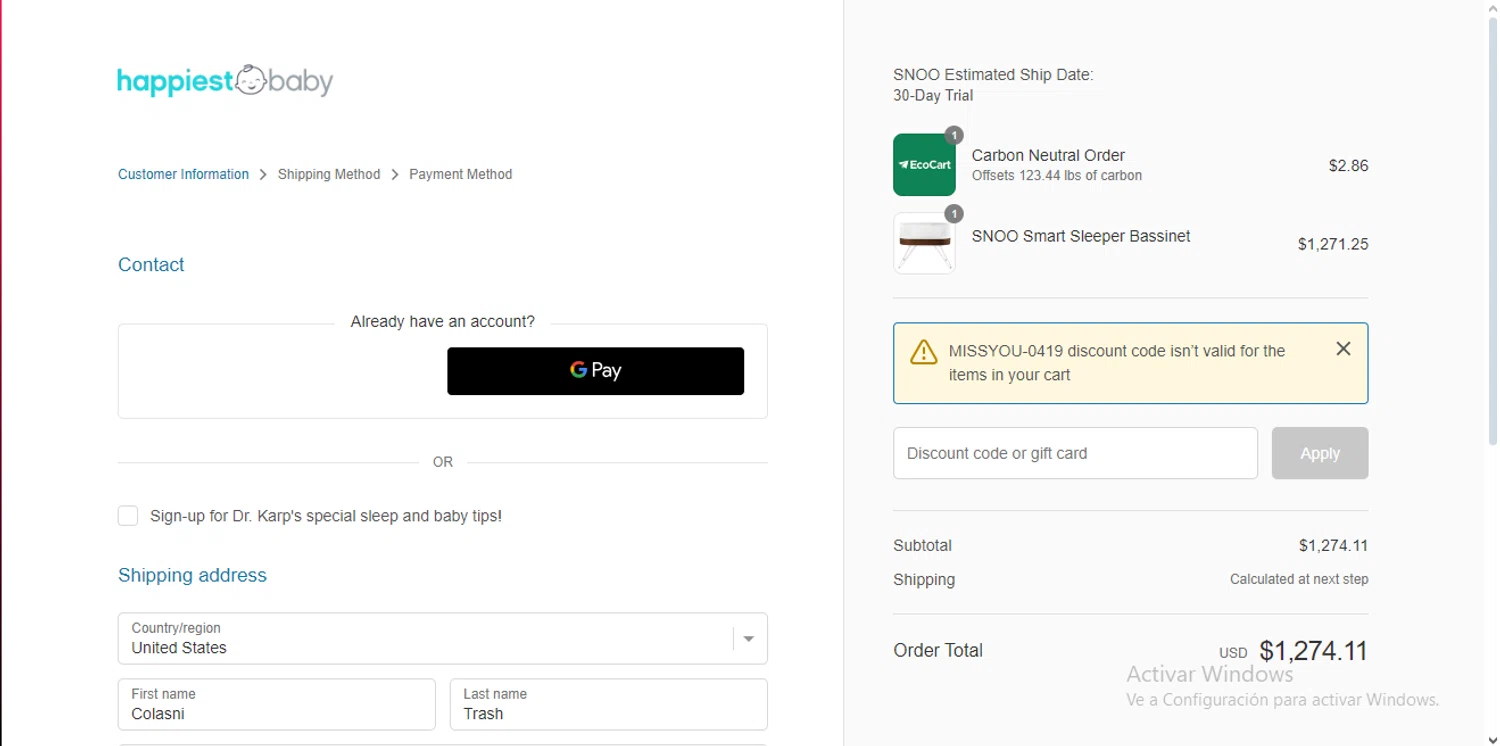1500x746 pixels.
Task: Click the Happiest Baby logo
Action: point(225,81)
